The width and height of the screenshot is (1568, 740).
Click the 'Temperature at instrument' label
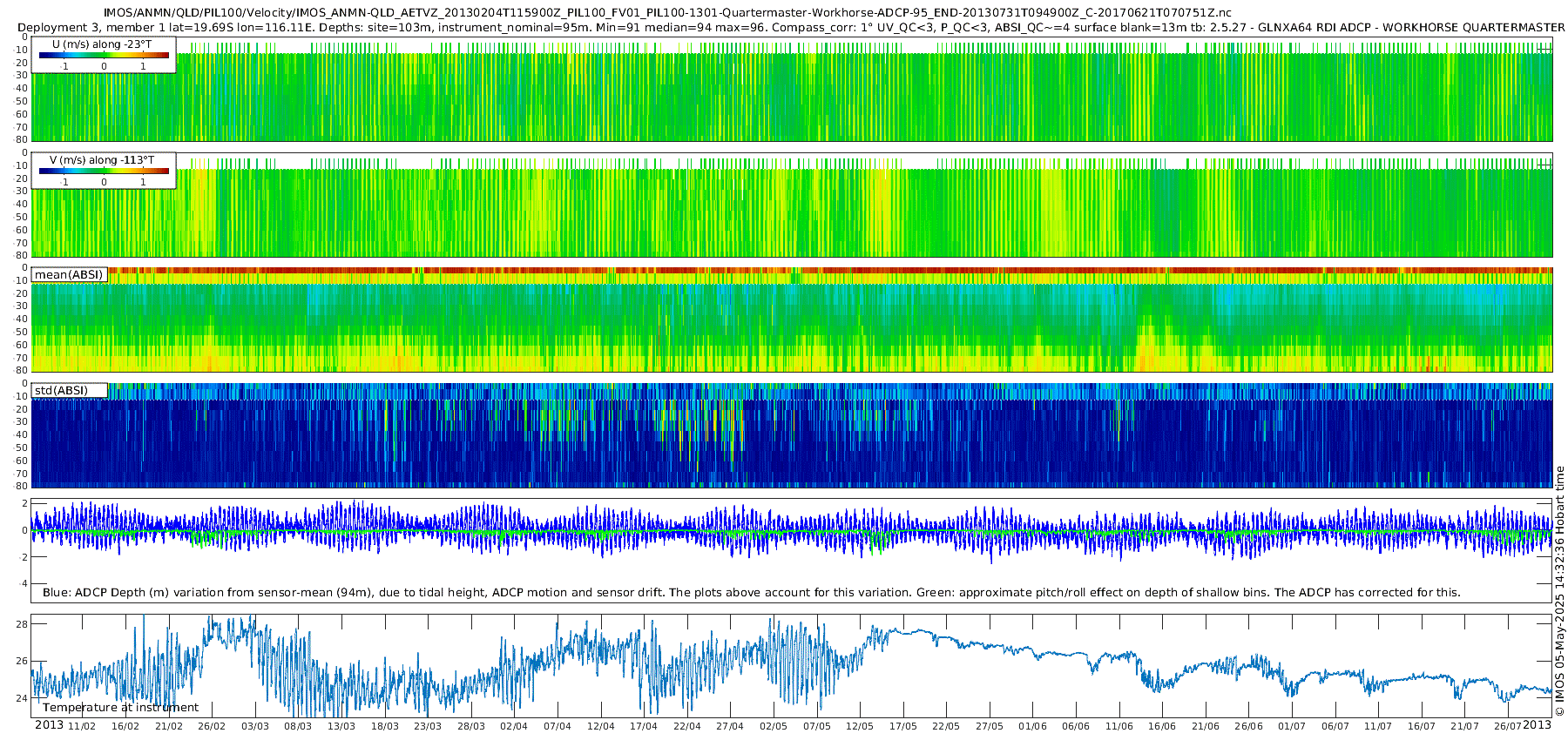(120, 707)
